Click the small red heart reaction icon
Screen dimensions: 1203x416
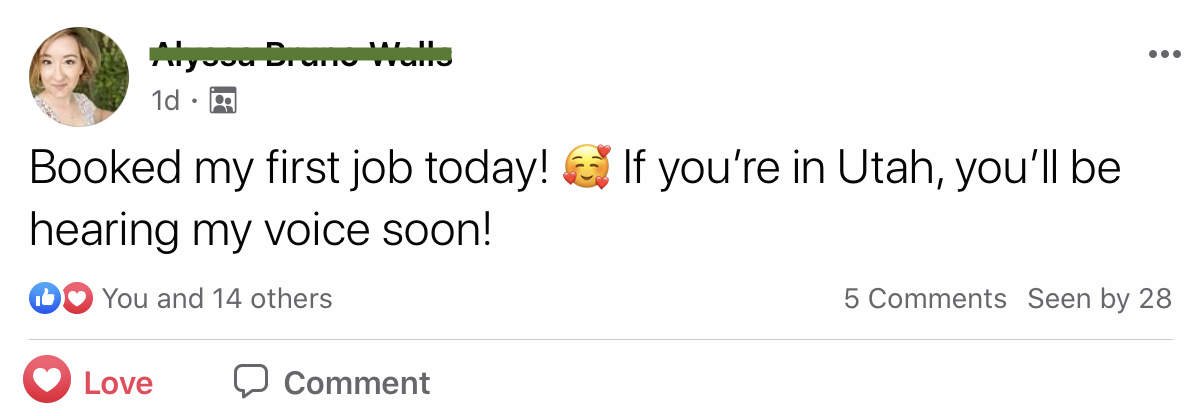(x=77, y=297)
